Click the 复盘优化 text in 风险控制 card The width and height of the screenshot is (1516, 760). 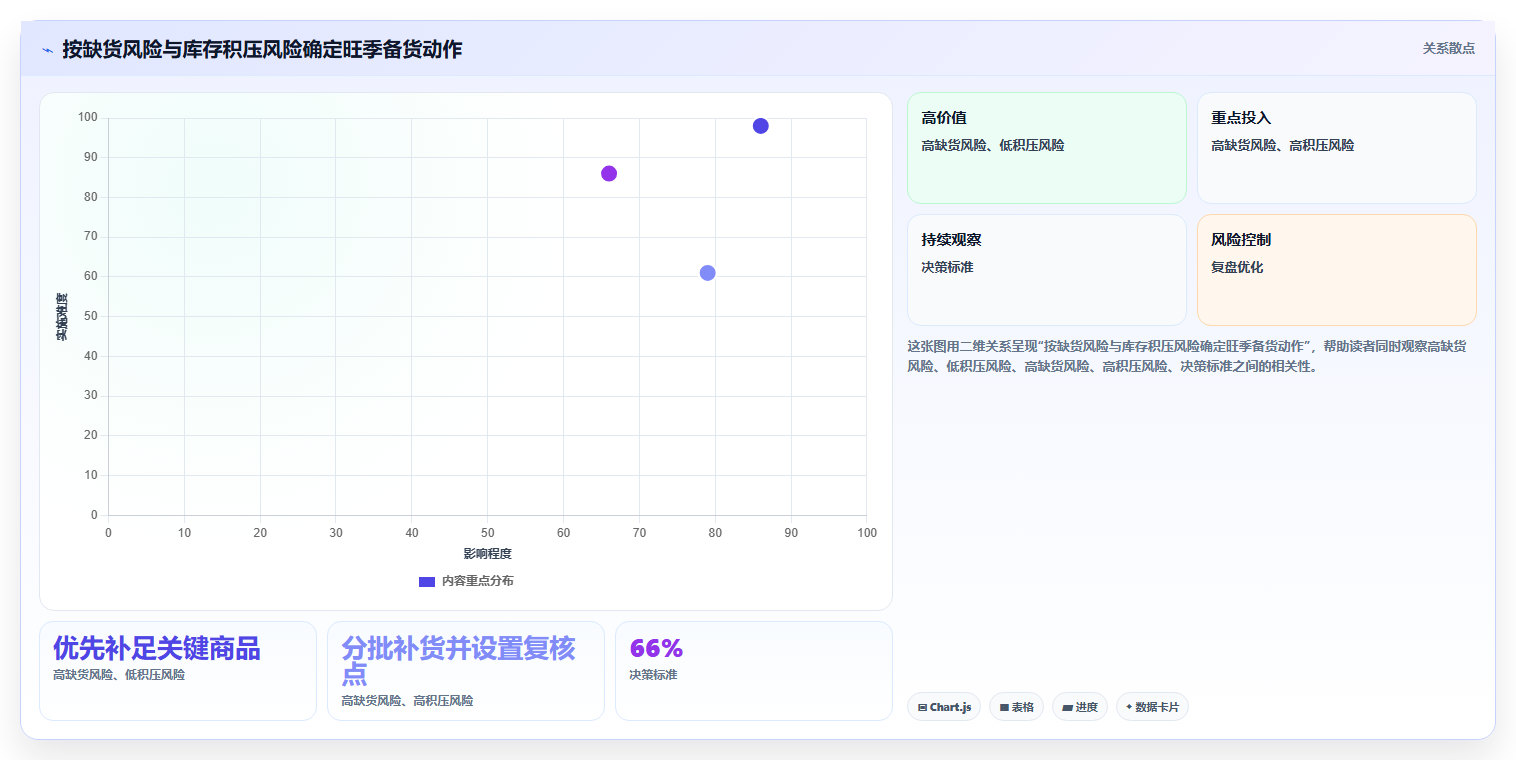[x=1237, y=268]
